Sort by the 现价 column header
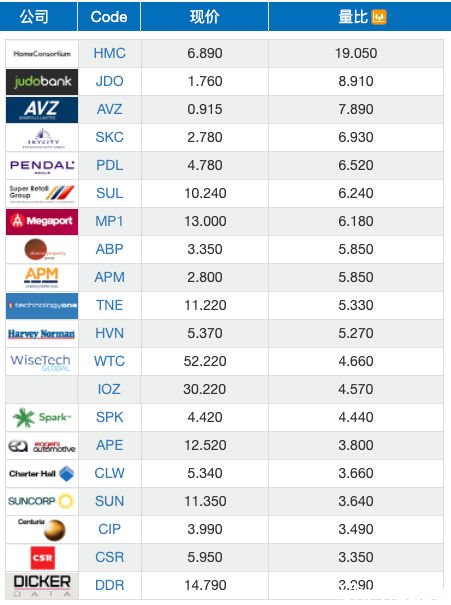The height and width of the screenshot is (605, 451). pyautogui.click(x=205, y=17)
